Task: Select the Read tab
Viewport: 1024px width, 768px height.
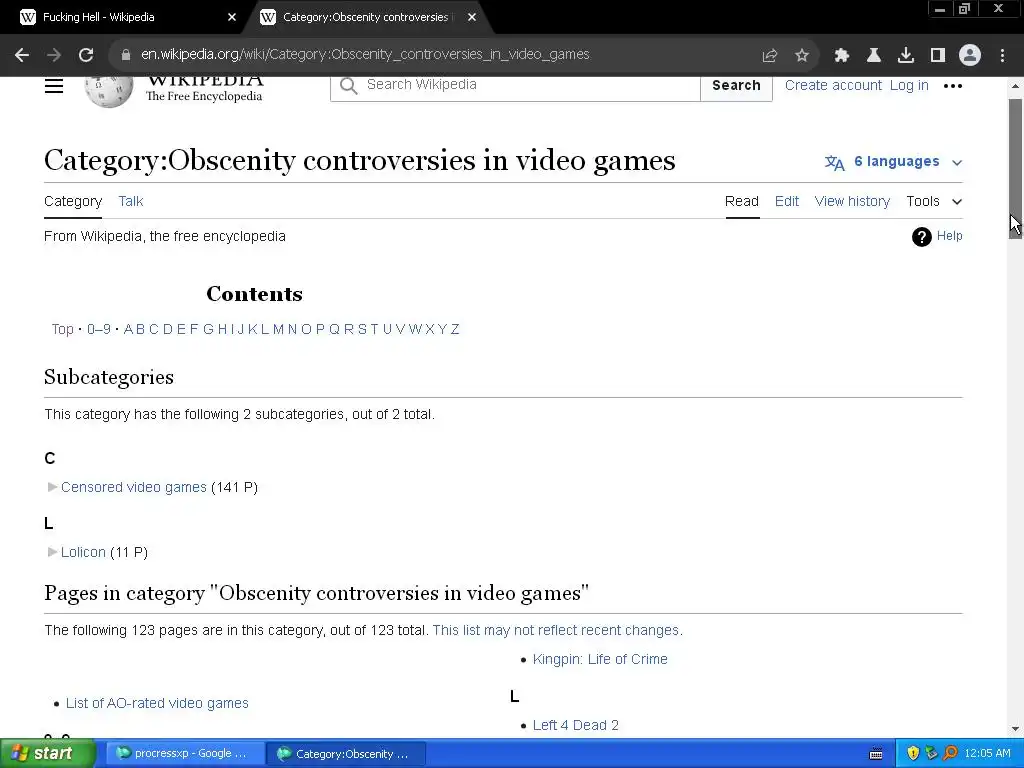Action: click(742, 201)
